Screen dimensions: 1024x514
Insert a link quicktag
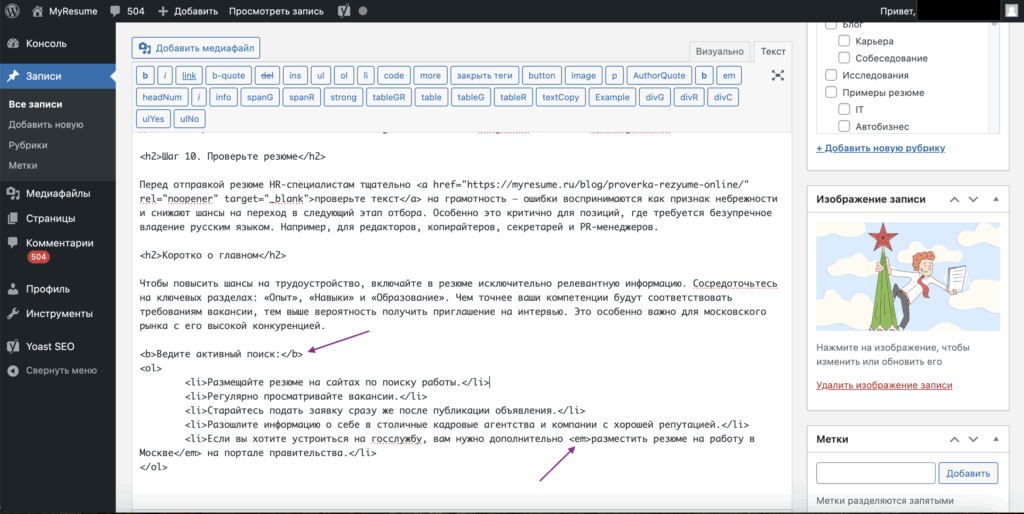coord(189,76)
